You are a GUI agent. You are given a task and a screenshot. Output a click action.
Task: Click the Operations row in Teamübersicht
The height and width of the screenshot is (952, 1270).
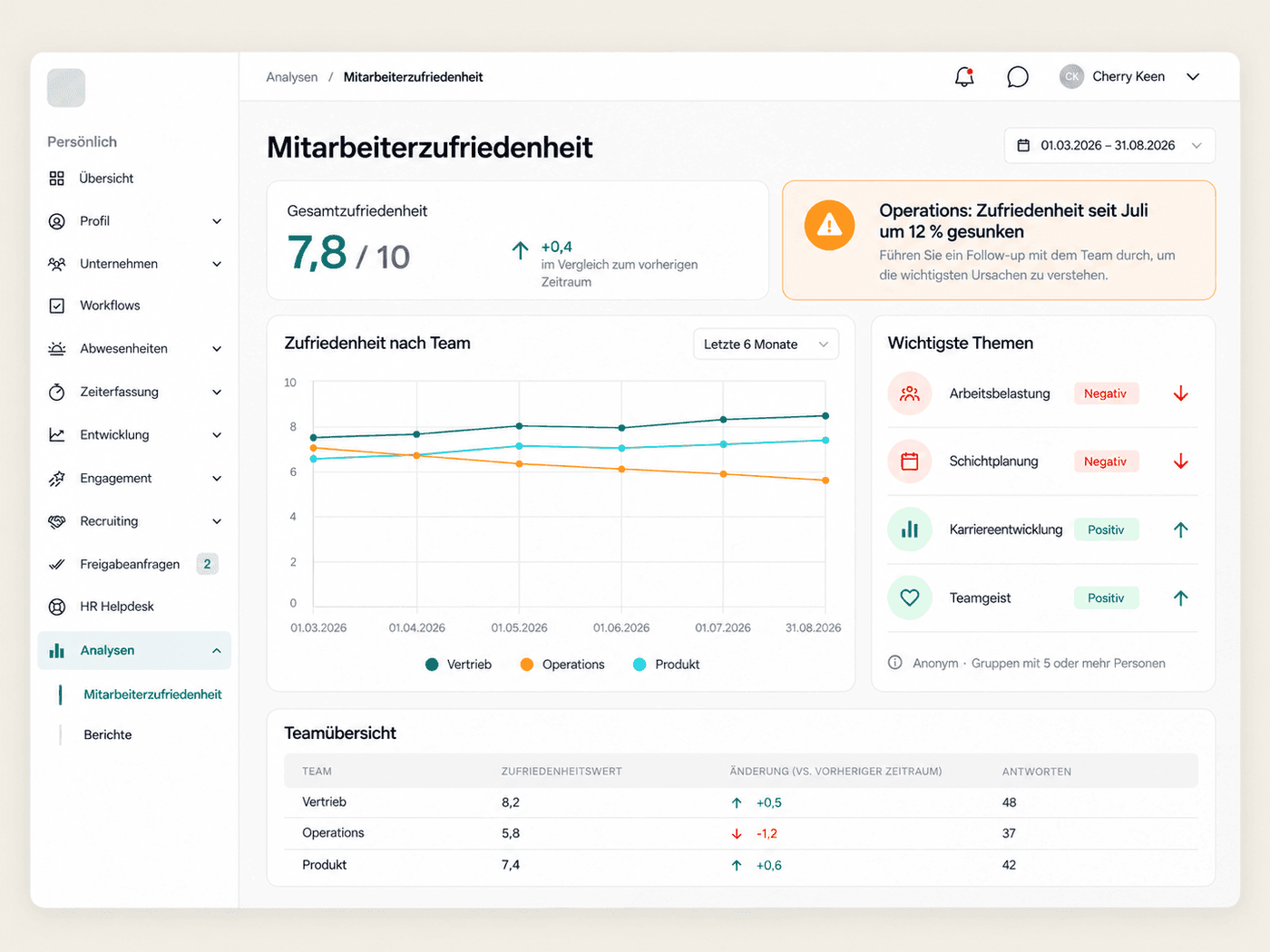point(741,833)
